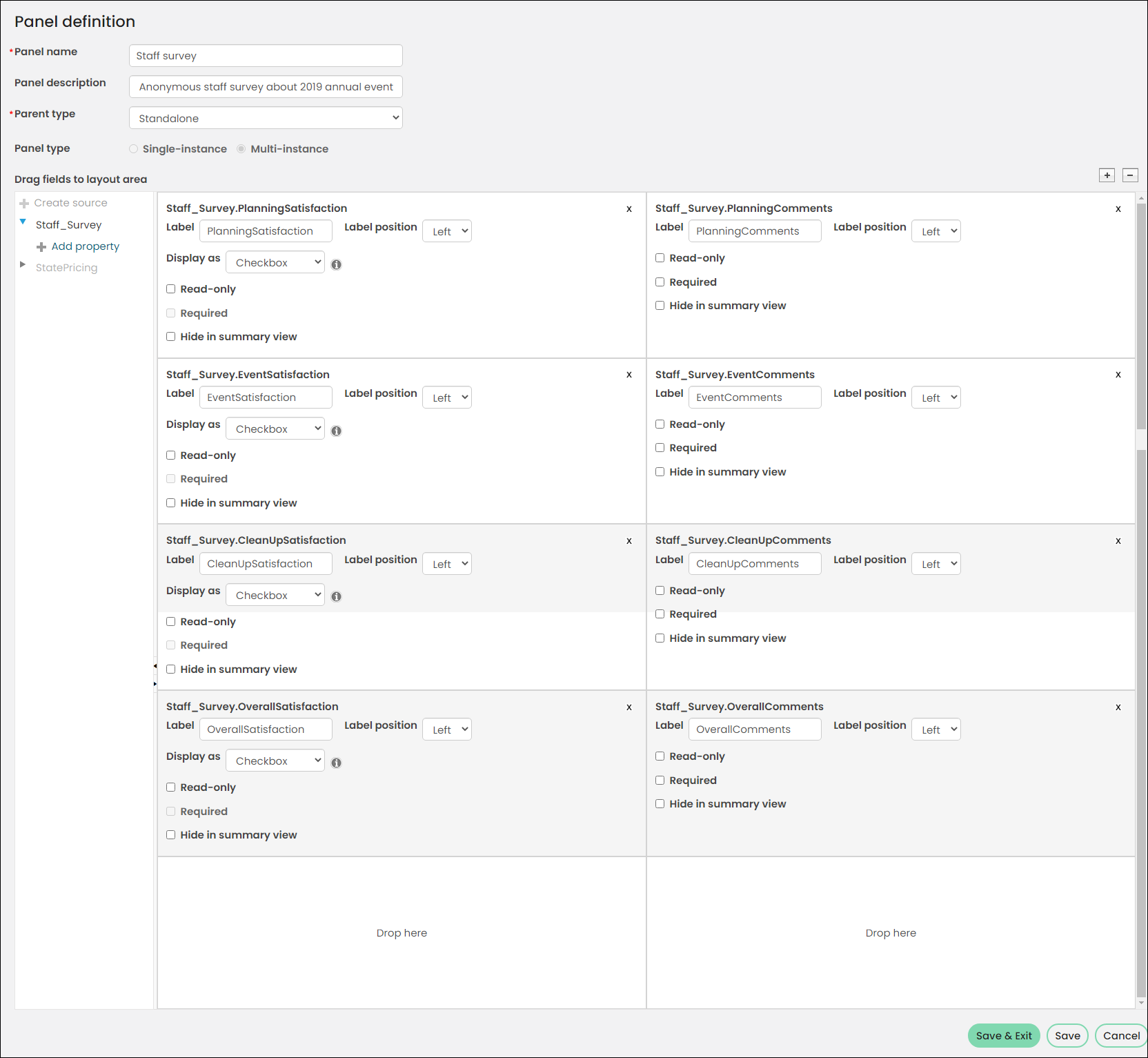Remove the CleanUpComments field with its x
1148x1058 pixels.
[1118, 541]
